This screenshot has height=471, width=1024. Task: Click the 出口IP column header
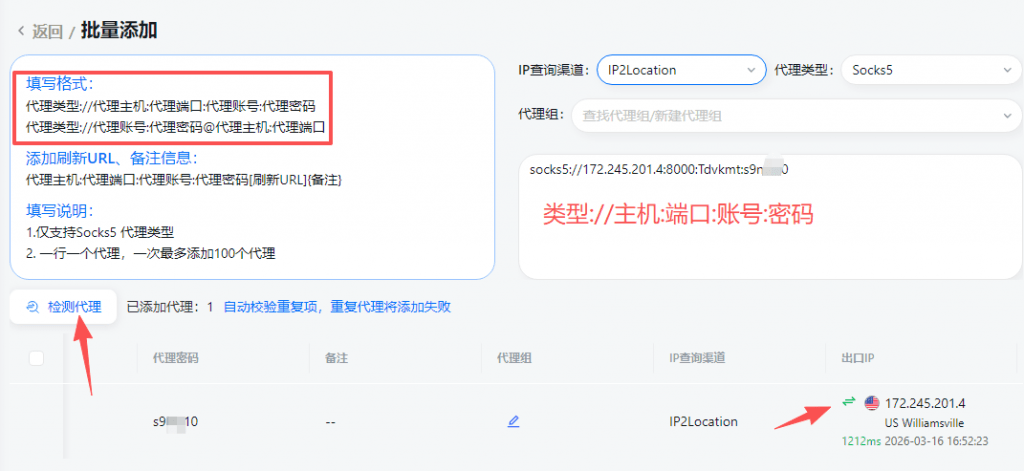[x=851, y=358]
